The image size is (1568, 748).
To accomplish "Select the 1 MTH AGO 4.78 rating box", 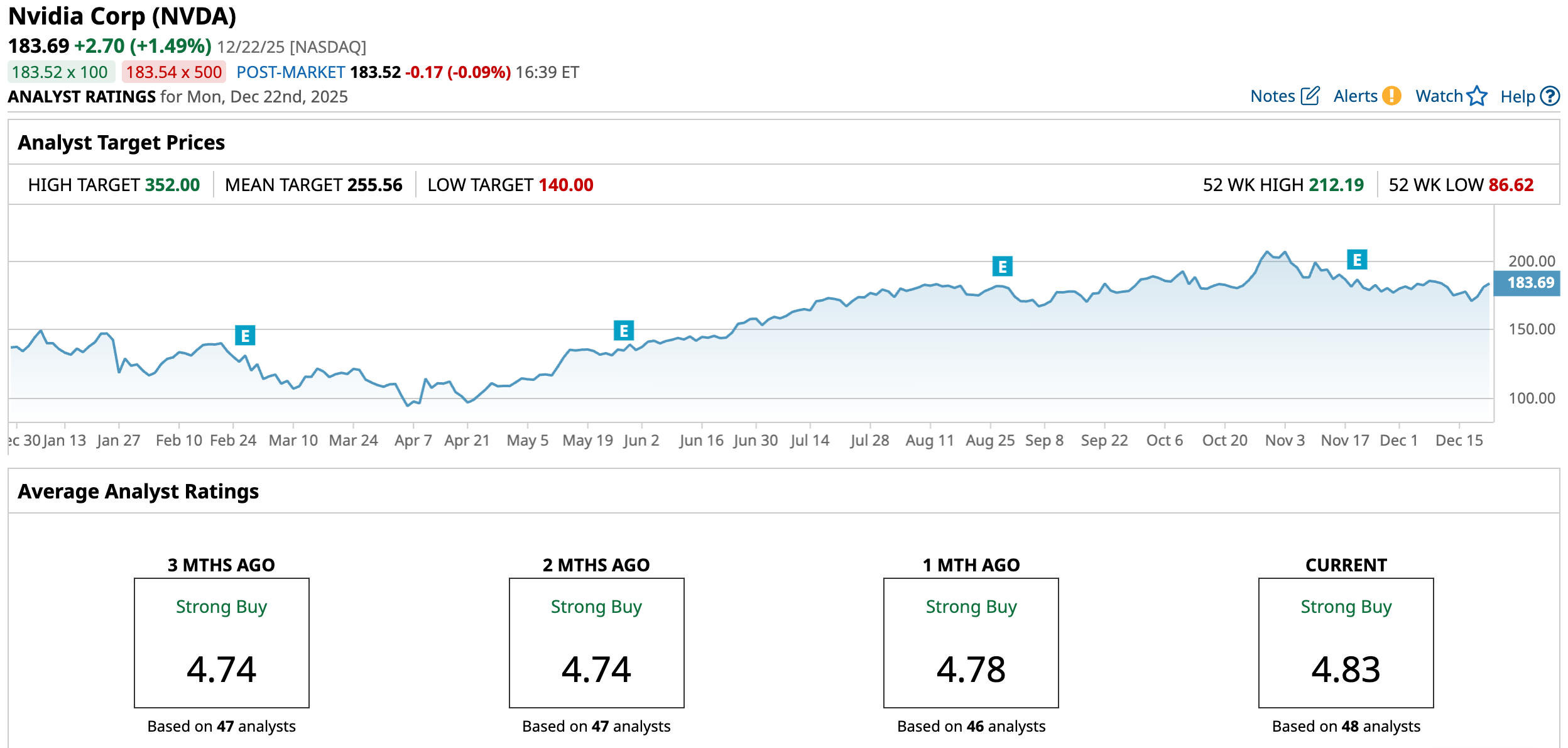I will coord(971,642).
